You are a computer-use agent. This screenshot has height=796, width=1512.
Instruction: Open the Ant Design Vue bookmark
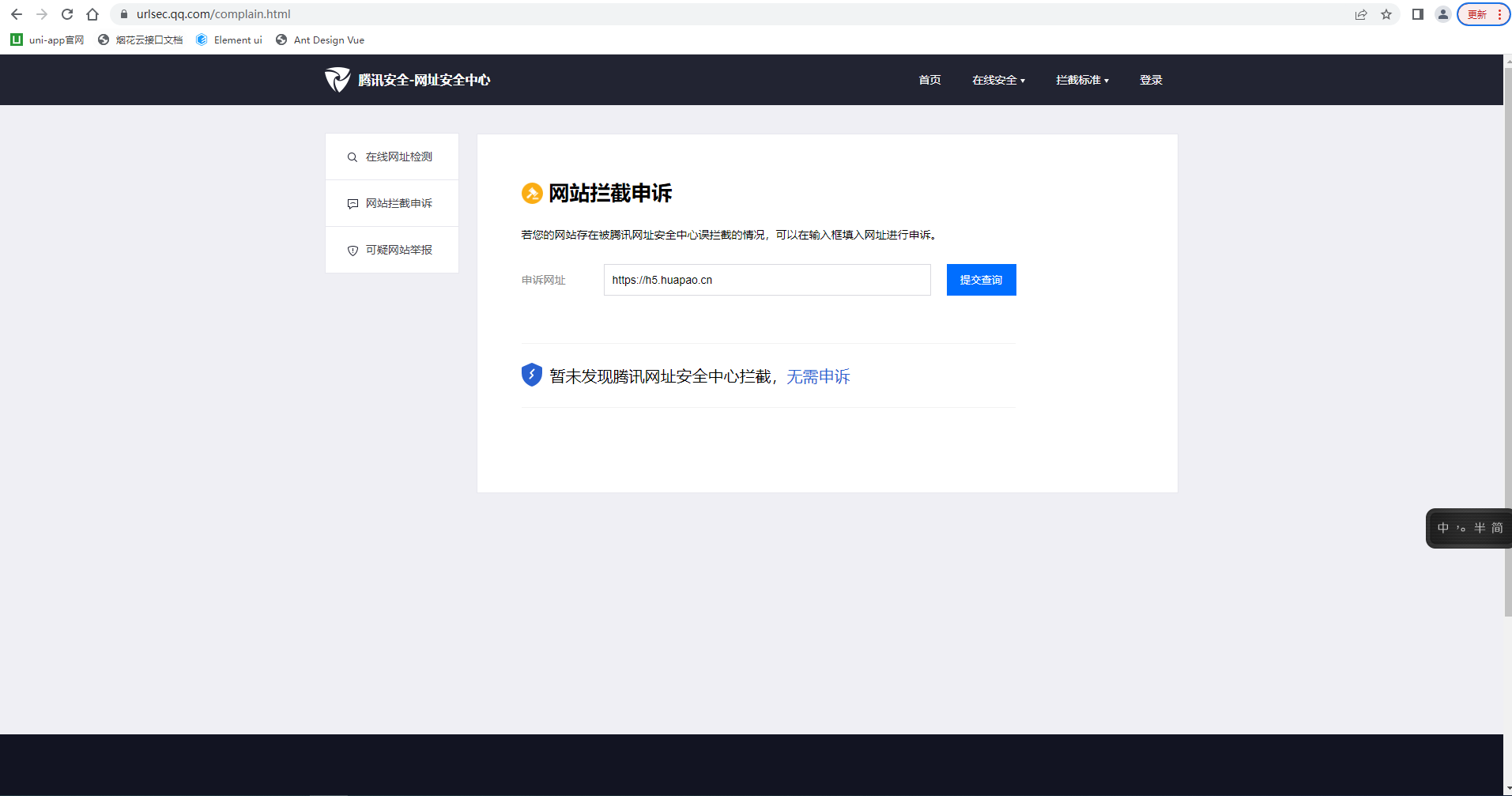(x=320, y=40)
